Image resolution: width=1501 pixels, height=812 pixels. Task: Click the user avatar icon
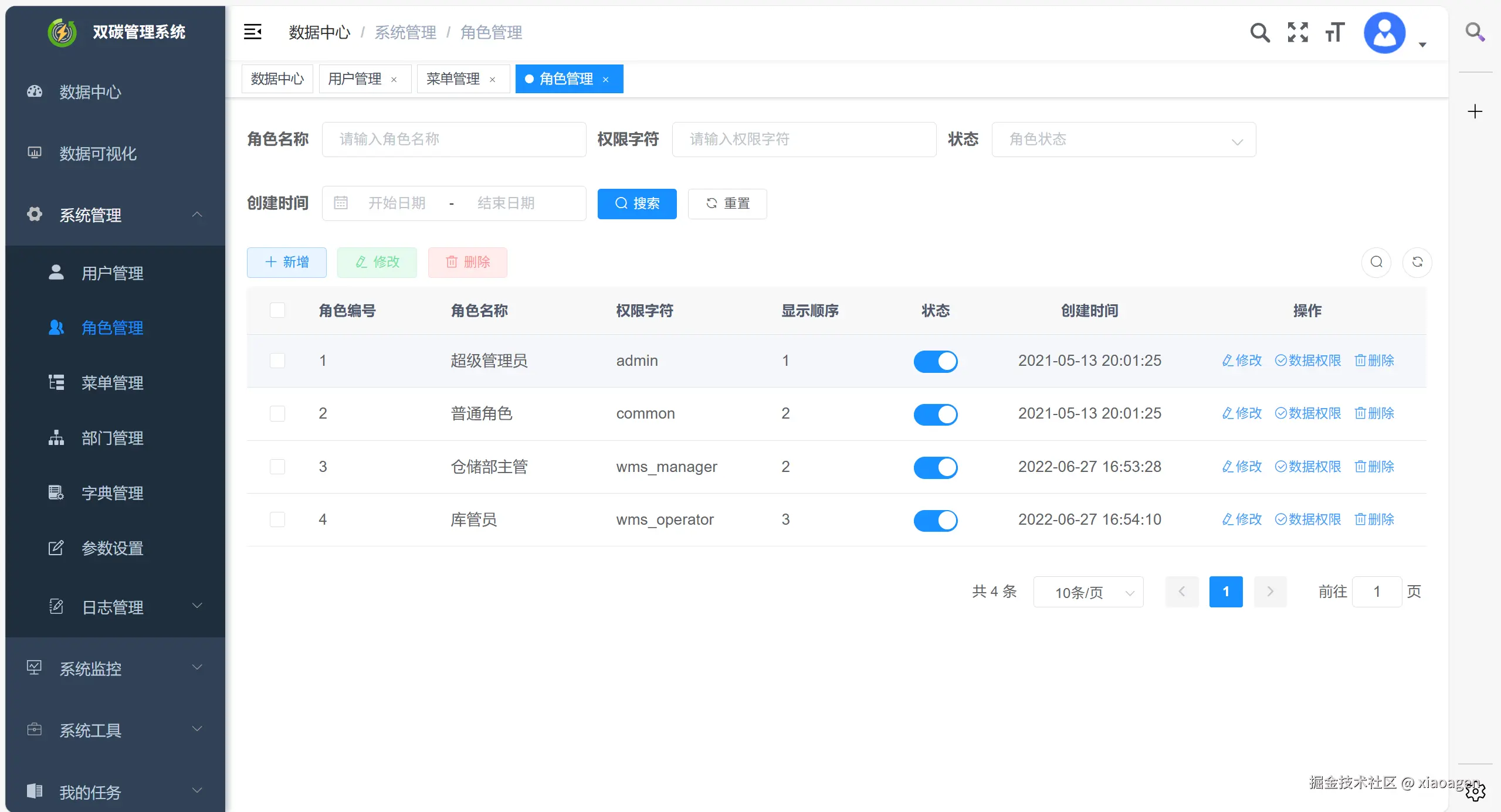coord(1384,33)
